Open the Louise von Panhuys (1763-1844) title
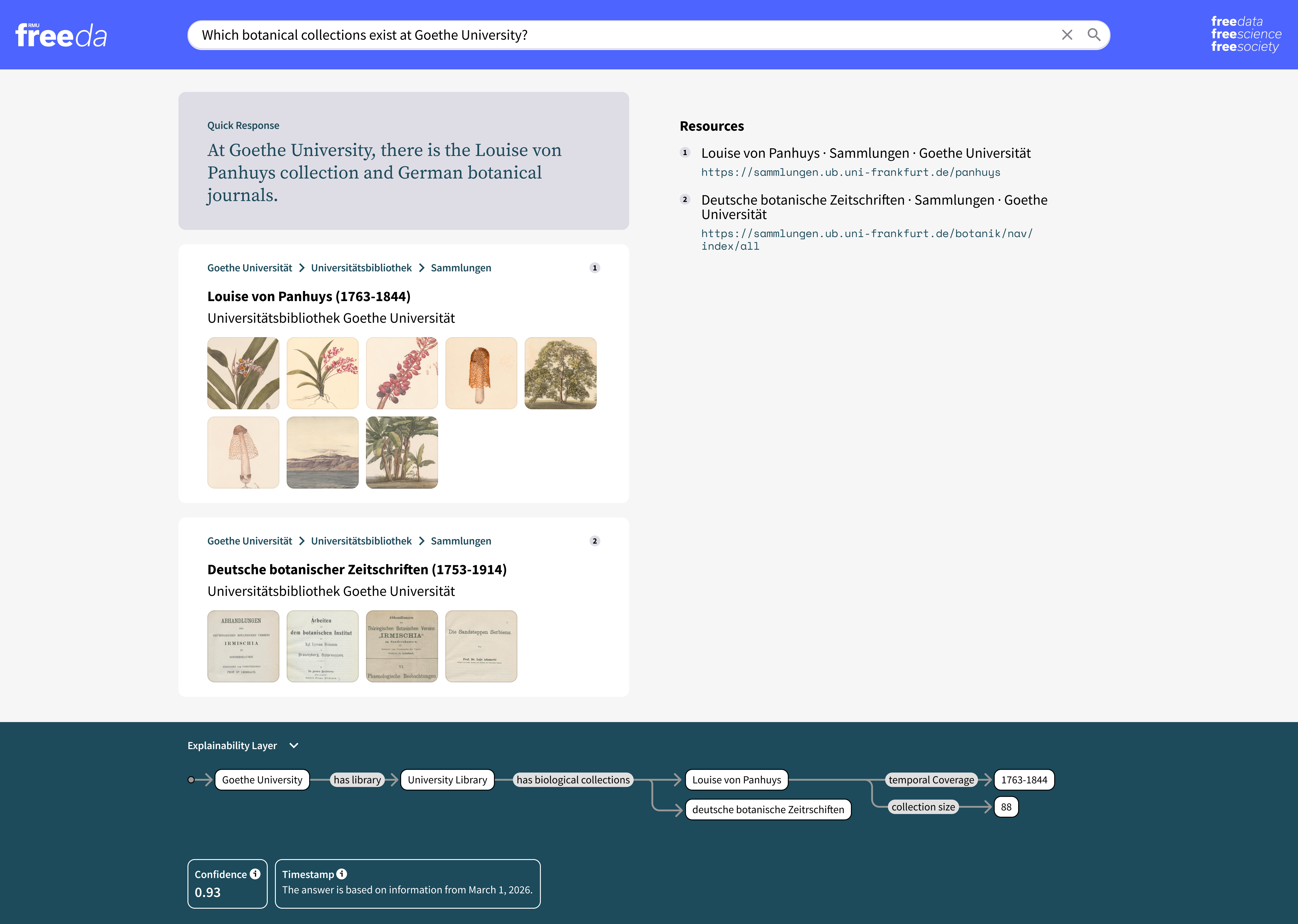This screenshot has height=924, width=1298. [x=309, y=296]
